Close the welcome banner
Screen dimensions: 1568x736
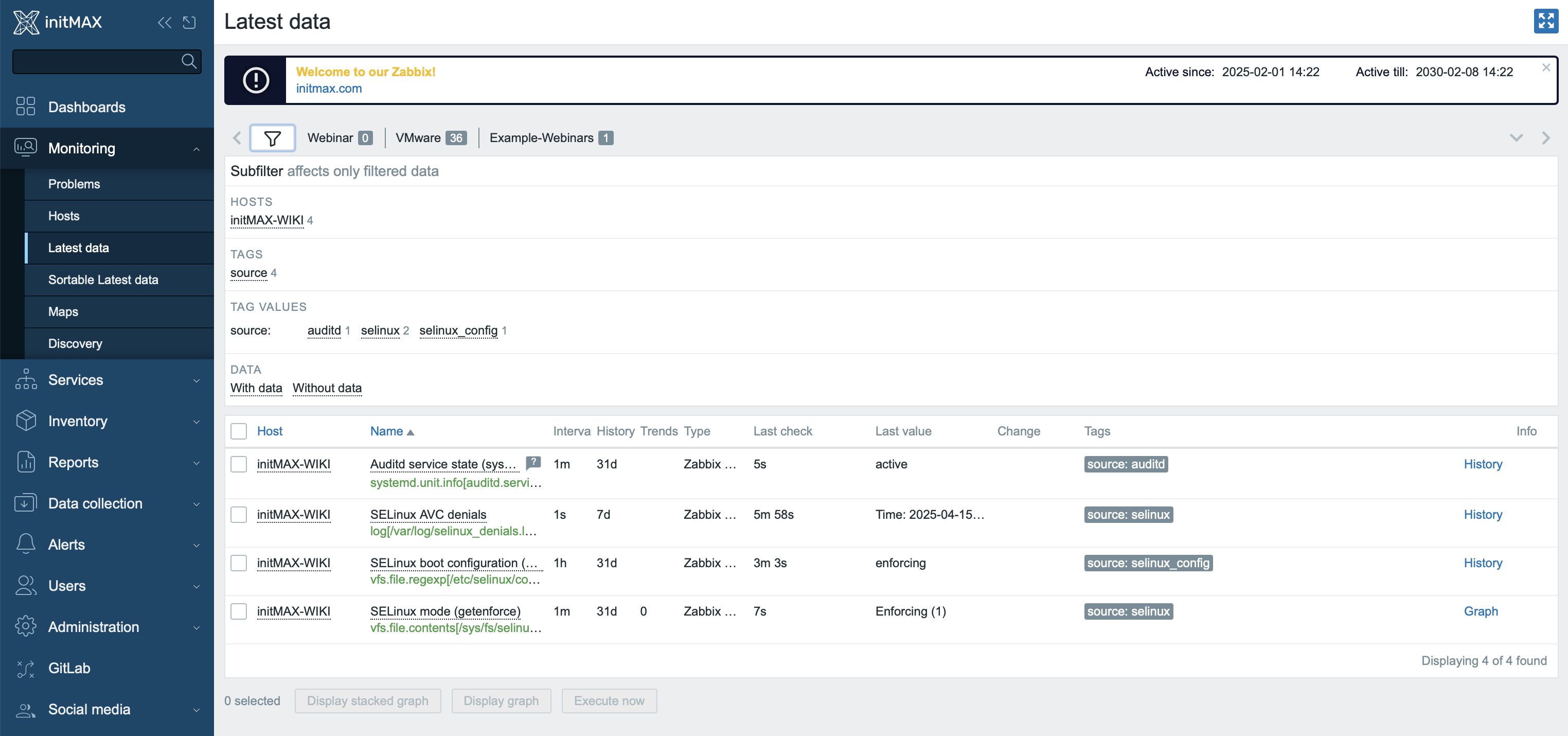coord(1545,67)
